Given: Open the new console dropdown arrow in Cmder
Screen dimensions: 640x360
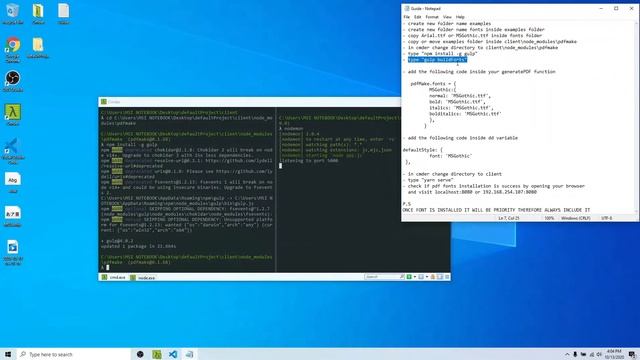Looking at the screenshot, I should pos(415,277).
